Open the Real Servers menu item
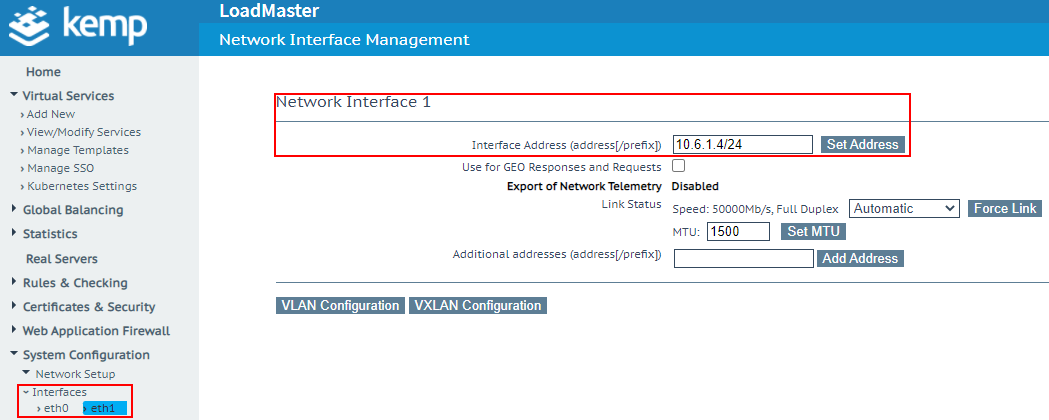This screenshot has width=1049, height=420. click(x=62, y=259)
